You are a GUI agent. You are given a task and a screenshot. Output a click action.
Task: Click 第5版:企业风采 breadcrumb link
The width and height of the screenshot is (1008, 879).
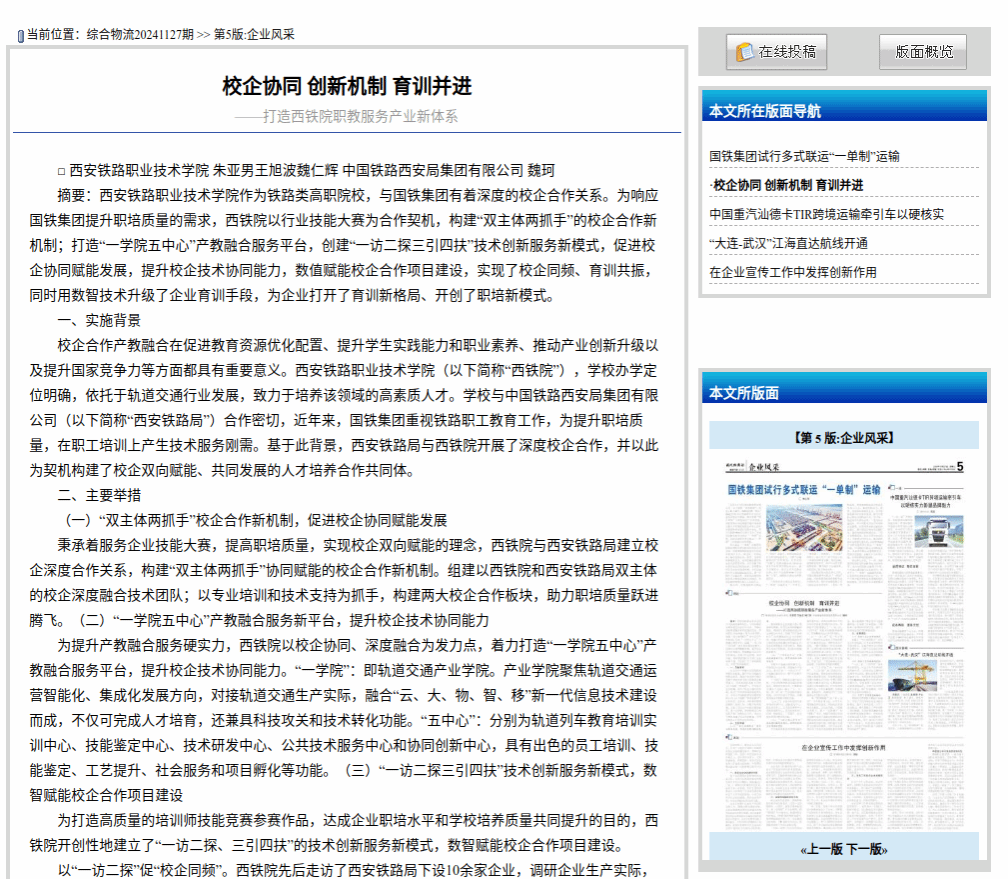tap(254, 34)
